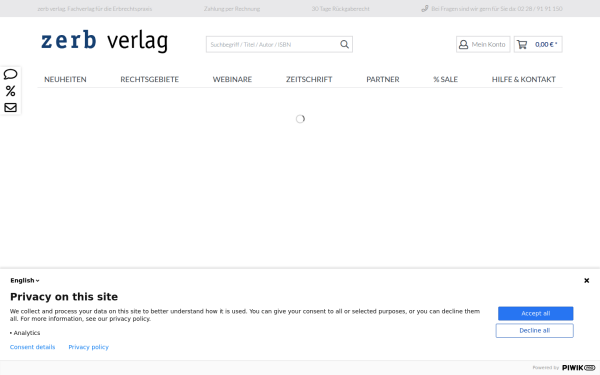This screenshot has height=375, width=600.
Task: Open the NEUHEITEN menu
Action: (x=65, y=79)
